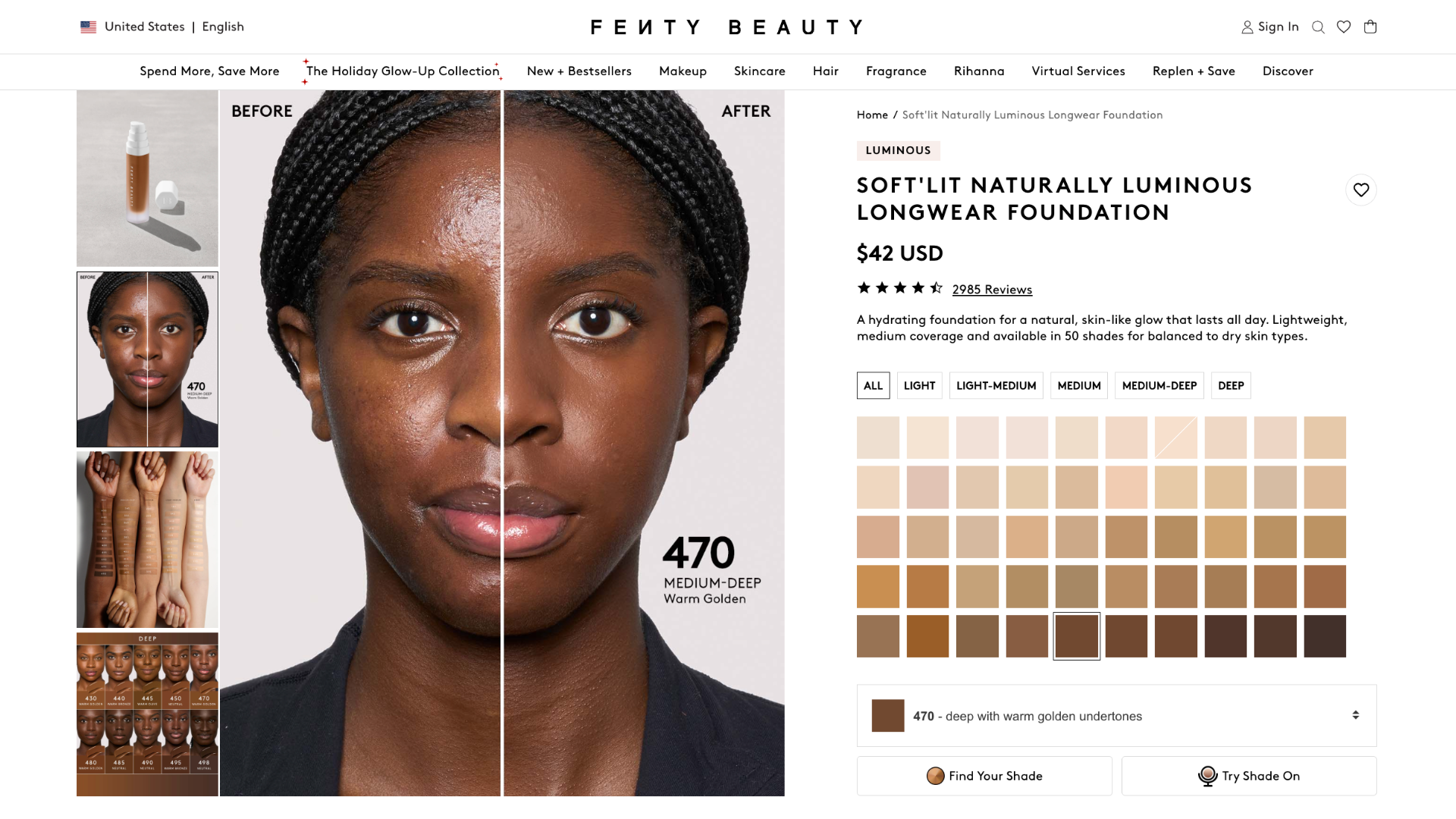Open the wishlist heart in header
1456x819 pixels.
pyautogui.click(x=1344, y=27)
